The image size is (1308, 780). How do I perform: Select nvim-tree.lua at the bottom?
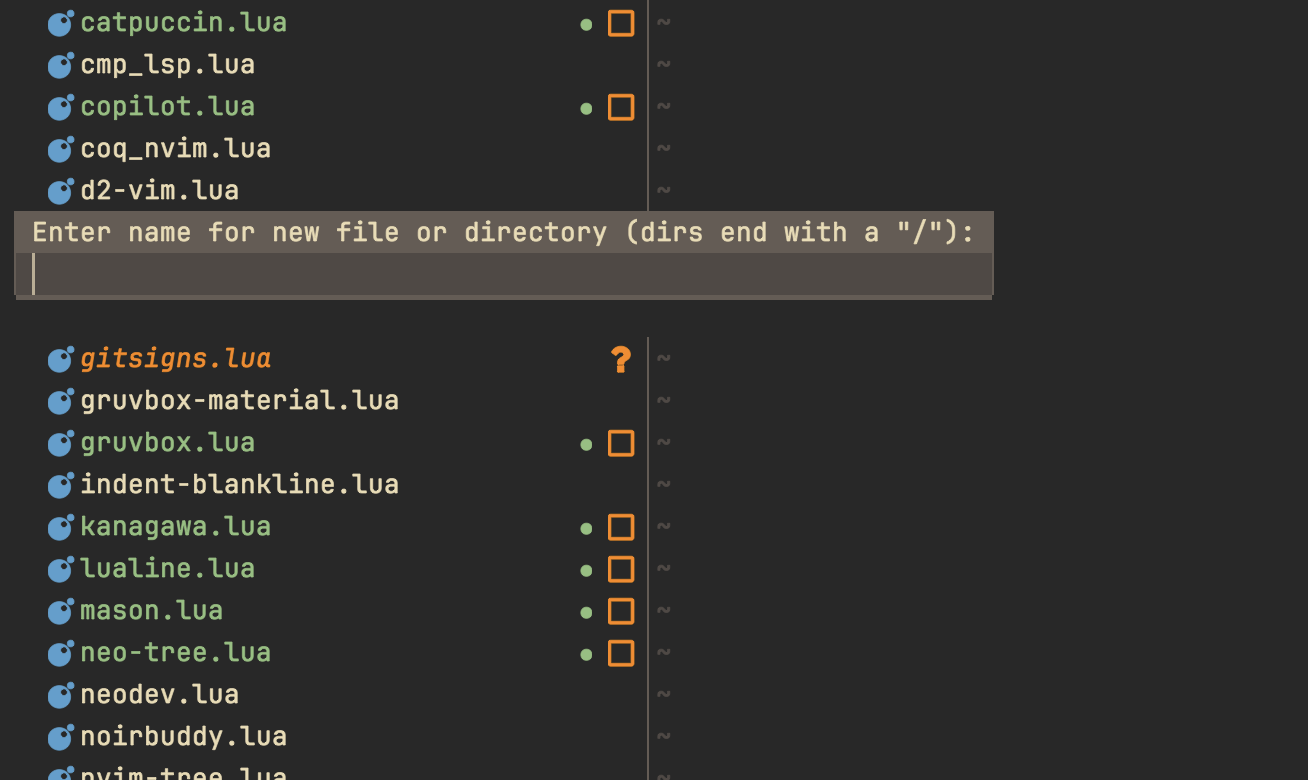click(x=175, y=775)
